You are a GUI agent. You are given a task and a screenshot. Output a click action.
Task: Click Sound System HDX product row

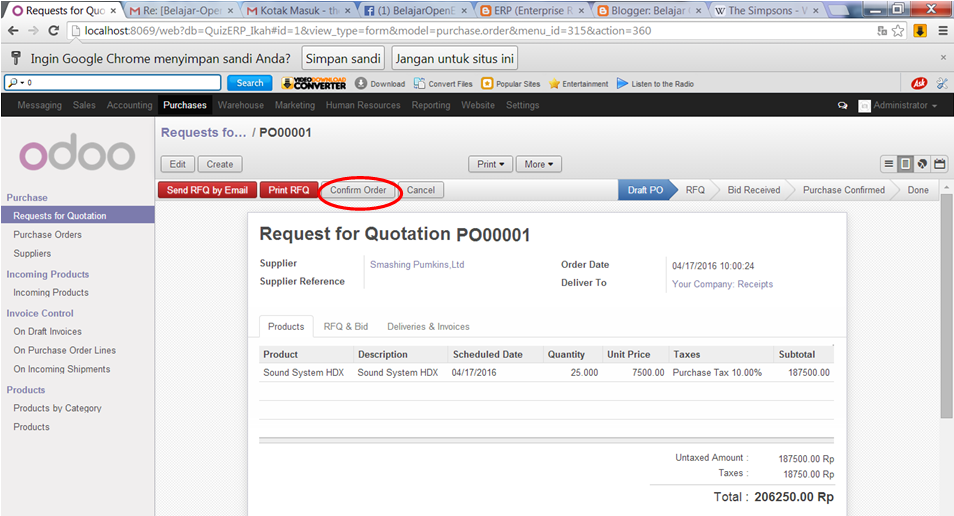[x=546, y=372]
